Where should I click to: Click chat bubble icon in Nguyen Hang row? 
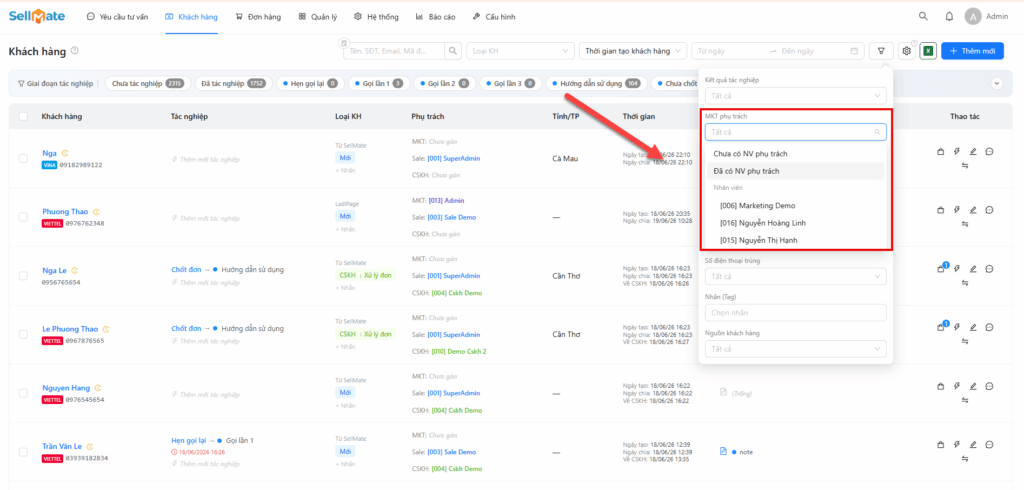(989, 386)
